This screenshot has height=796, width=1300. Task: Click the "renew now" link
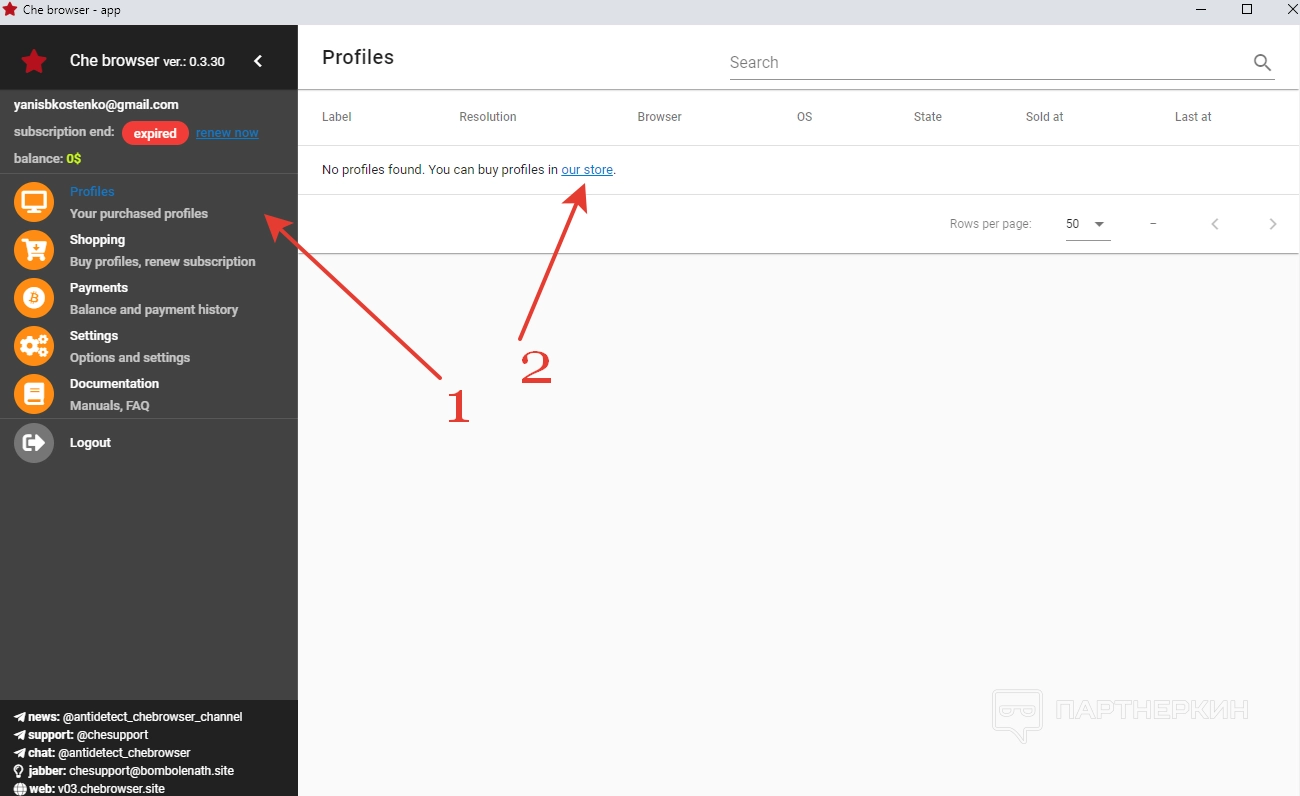[x=227, y=133]
